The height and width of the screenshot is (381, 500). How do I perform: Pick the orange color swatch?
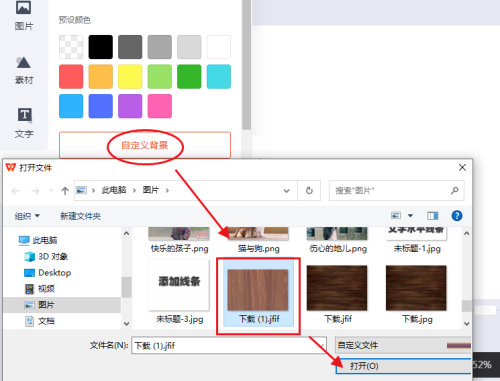[x=101, y=77]
